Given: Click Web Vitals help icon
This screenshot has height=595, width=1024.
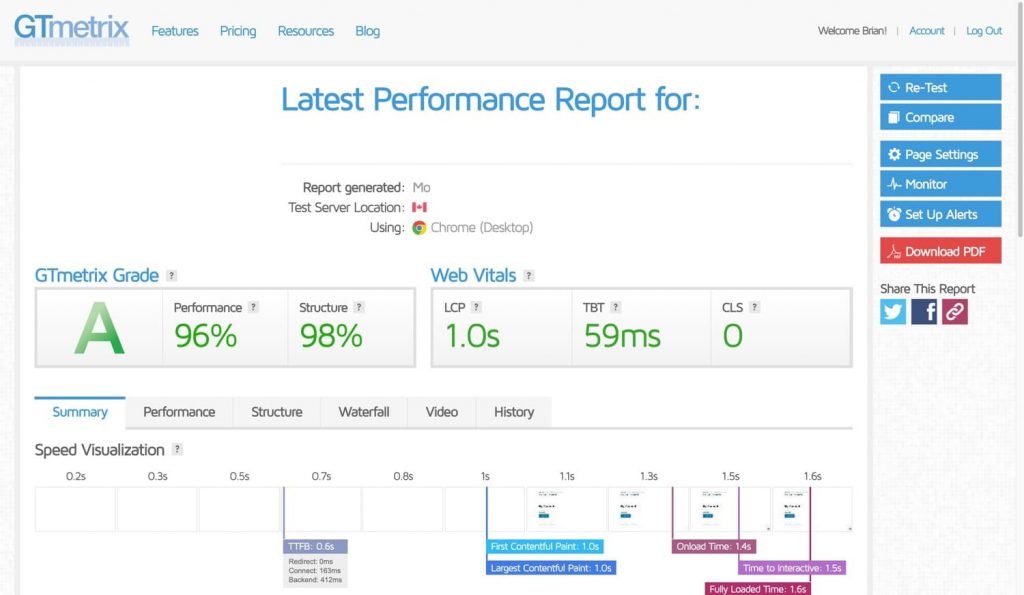Looking at the screenshot, I should [529, 276].
